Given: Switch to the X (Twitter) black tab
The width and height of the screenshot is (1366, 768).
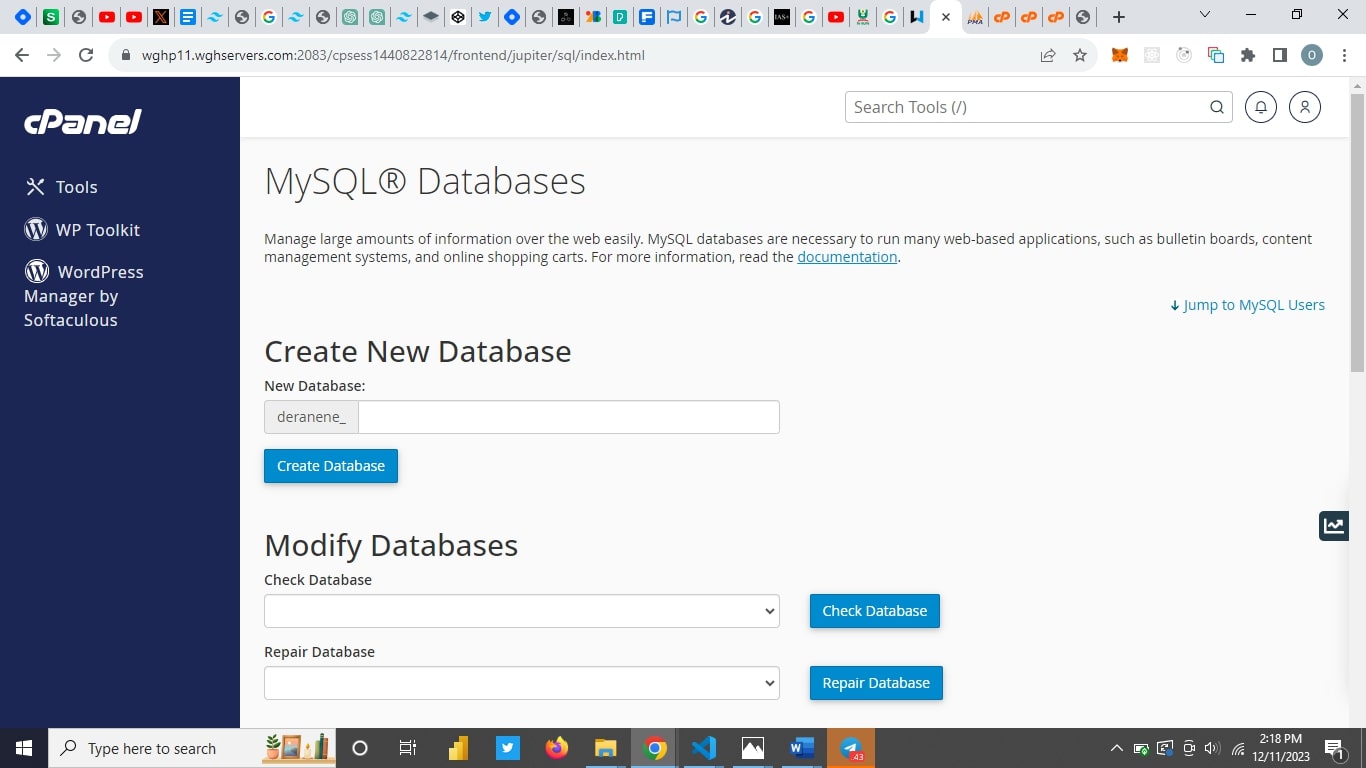Looking at the screenshot, I should click(161, 17).
